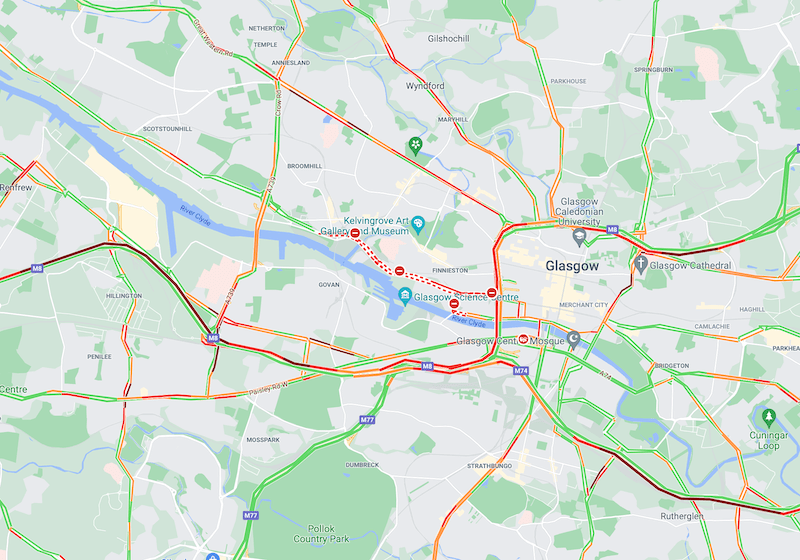Click the M8 shield near Hillington junction
Screen dimensions: 800x560
pos(213,338)
